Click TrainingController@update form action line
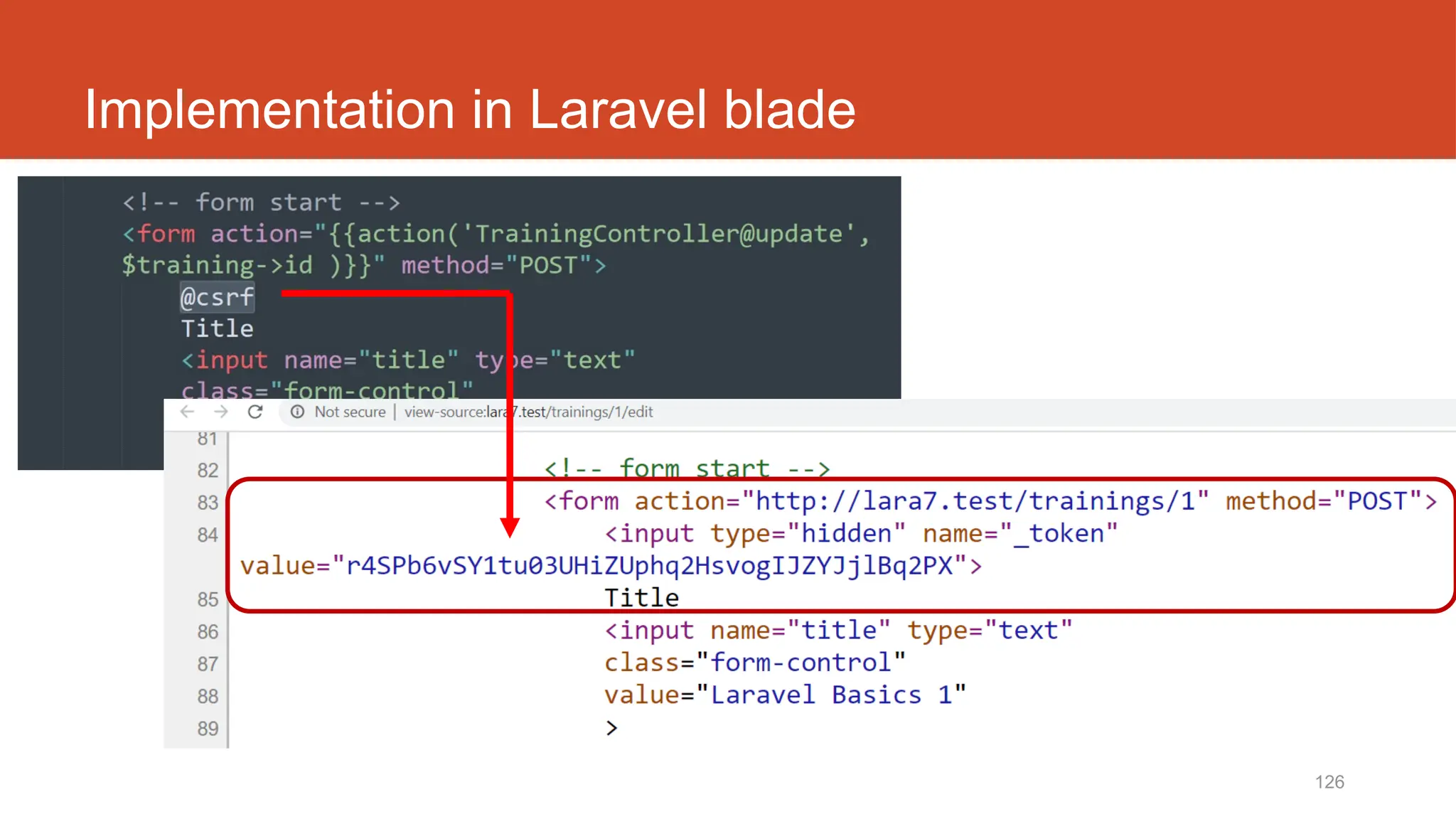 coord(496,234)
